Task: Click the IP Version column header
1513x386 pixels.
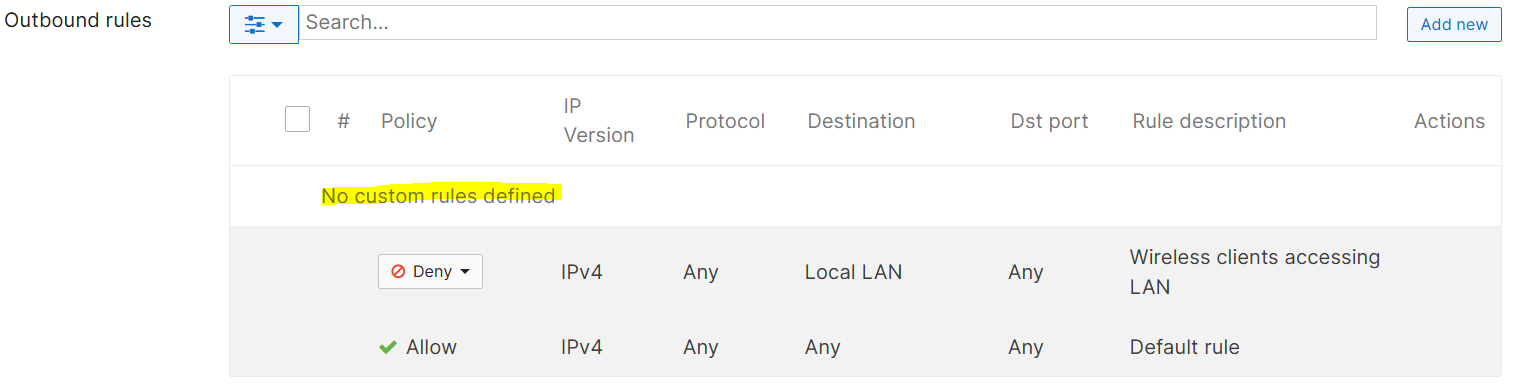Action: [x=599, y=121]
